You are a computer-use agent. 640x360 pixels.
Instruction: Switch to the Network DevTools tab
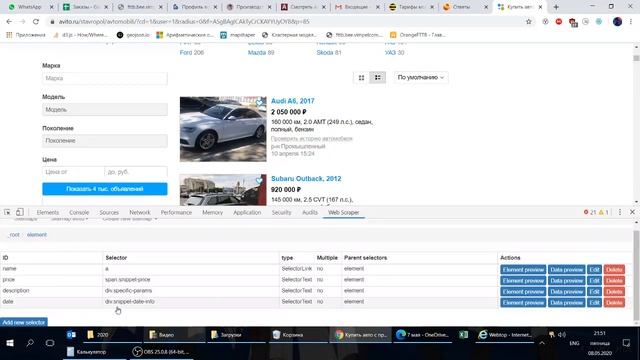pos(140,213)
